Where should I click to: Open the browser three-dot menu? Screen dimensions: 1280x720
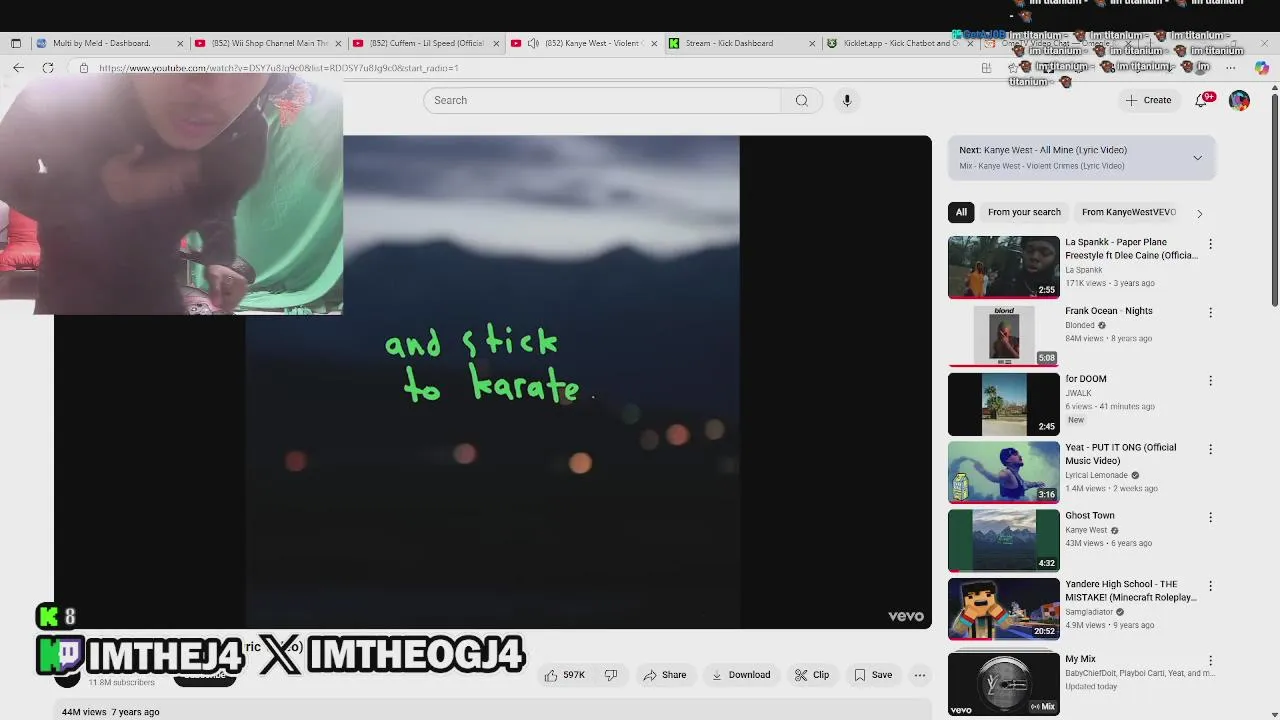[x=1231, y=68]
